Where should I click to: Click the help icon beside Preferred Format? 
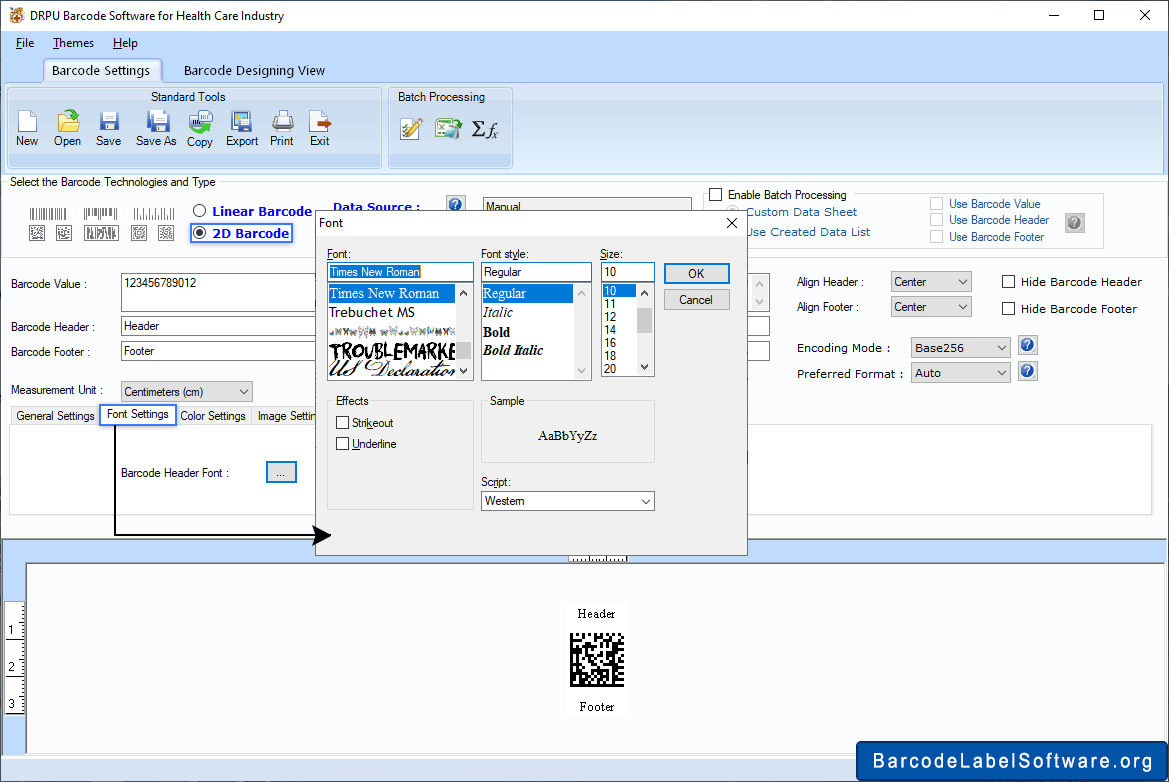1027,370
